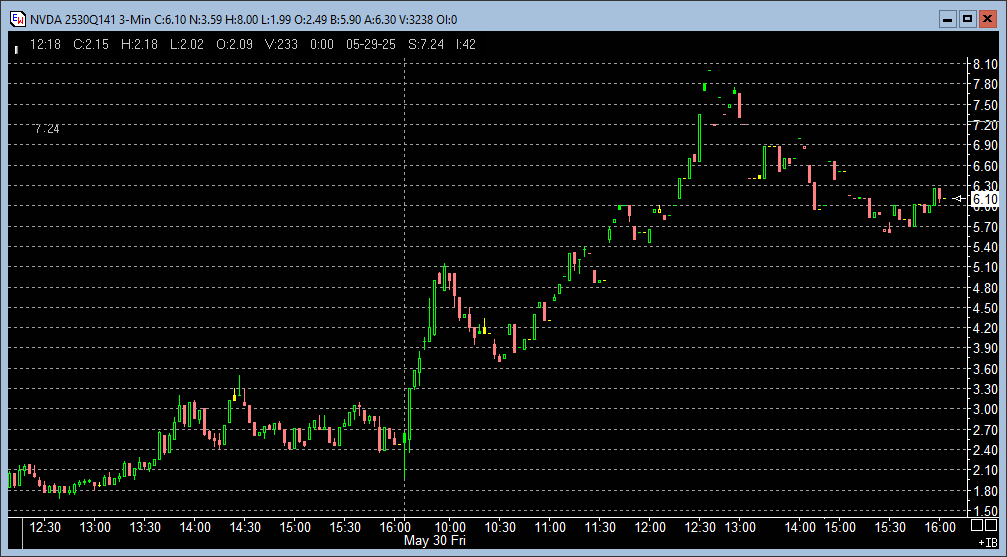
Task: Click the 4.20 price axis label
Action: click(985, 329)
